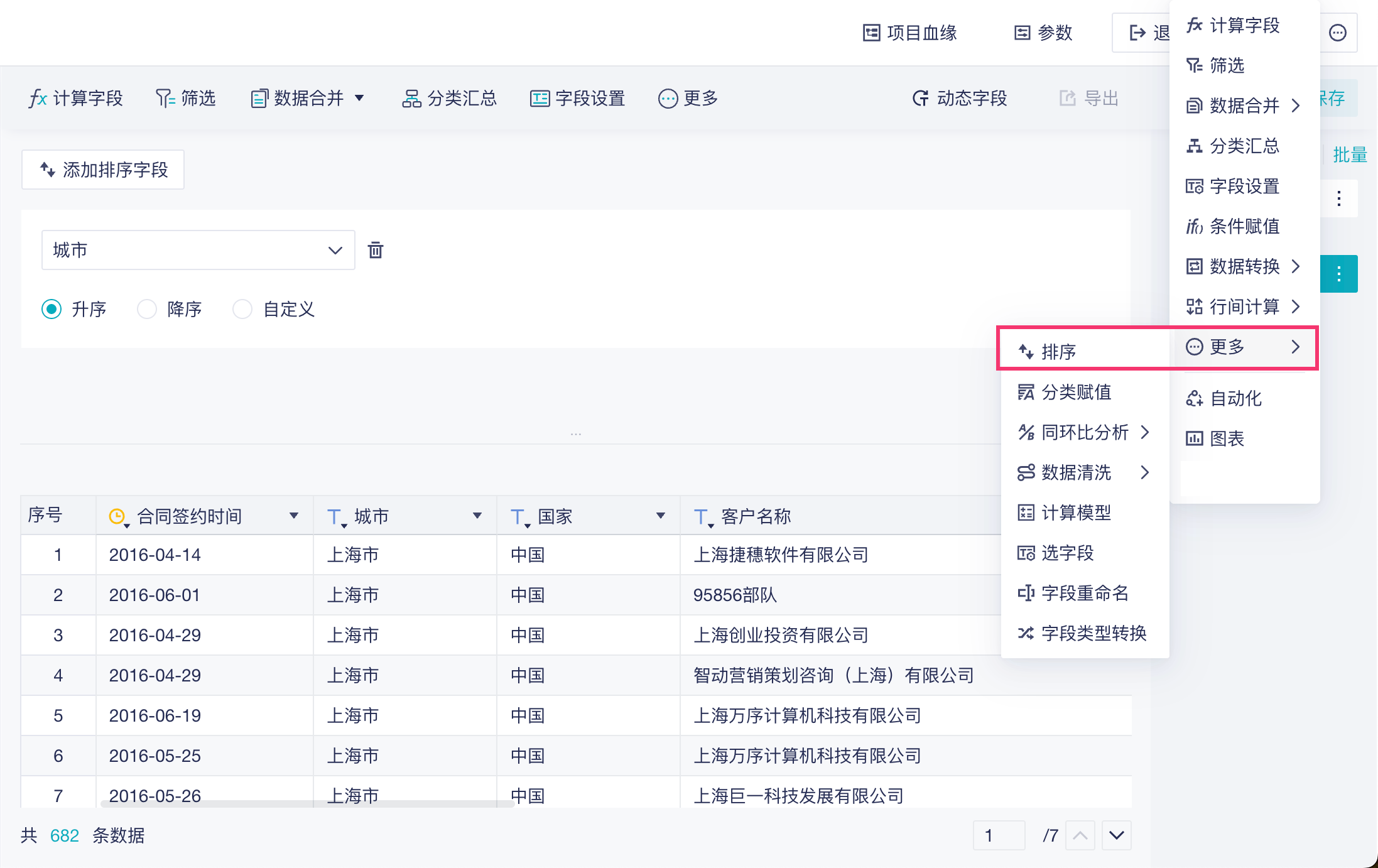Viewport: 1378px width, 868px height.
Task: Click the teal three-dot menu button
Action: (1338, 274)
